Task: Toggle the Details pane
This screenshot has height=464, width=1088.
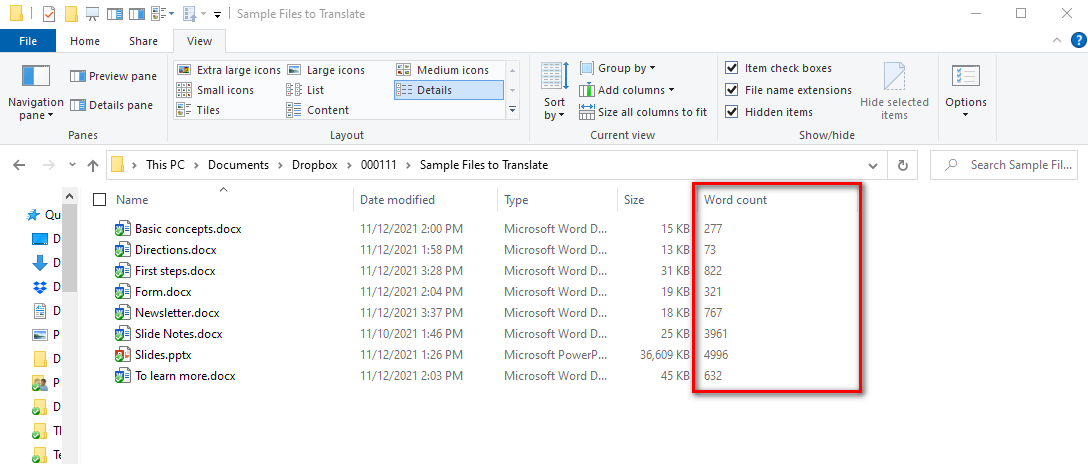Action: (x=111, y=105)
